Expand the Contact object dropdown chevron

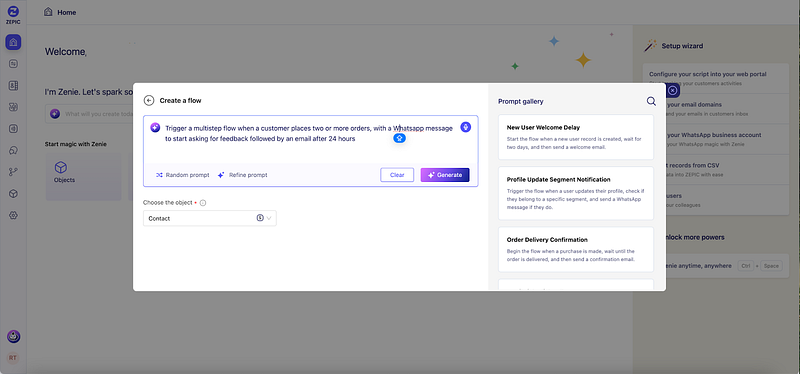pos(269,218)
